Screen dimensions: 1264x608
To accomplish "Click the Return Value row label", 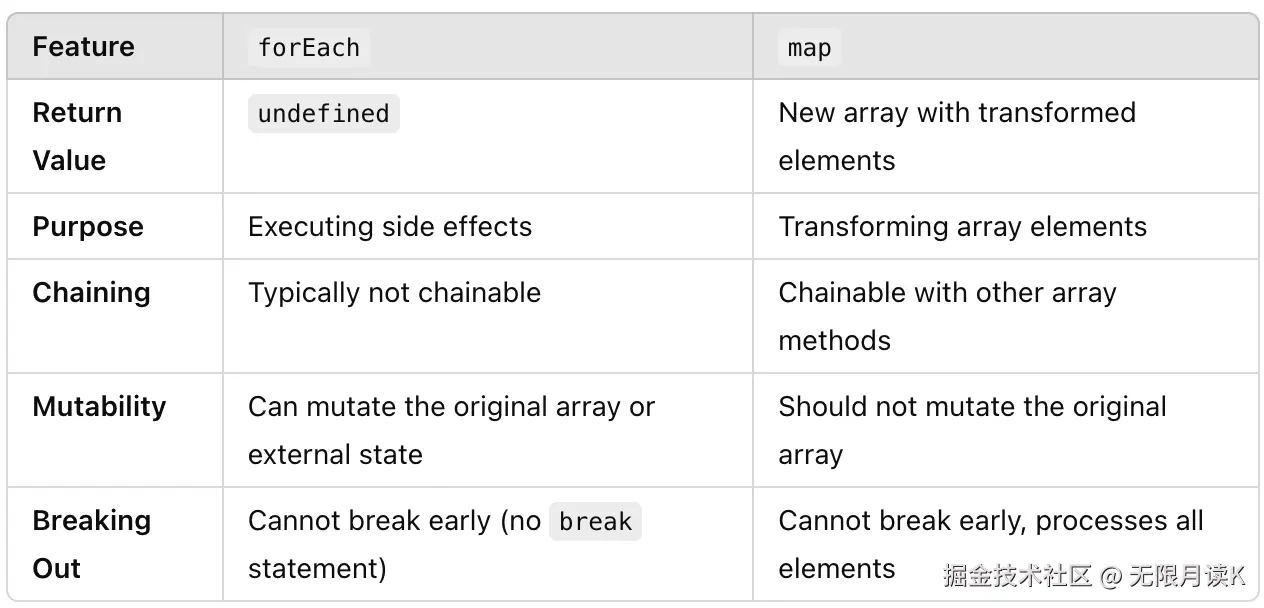I will tap(77, 136).
